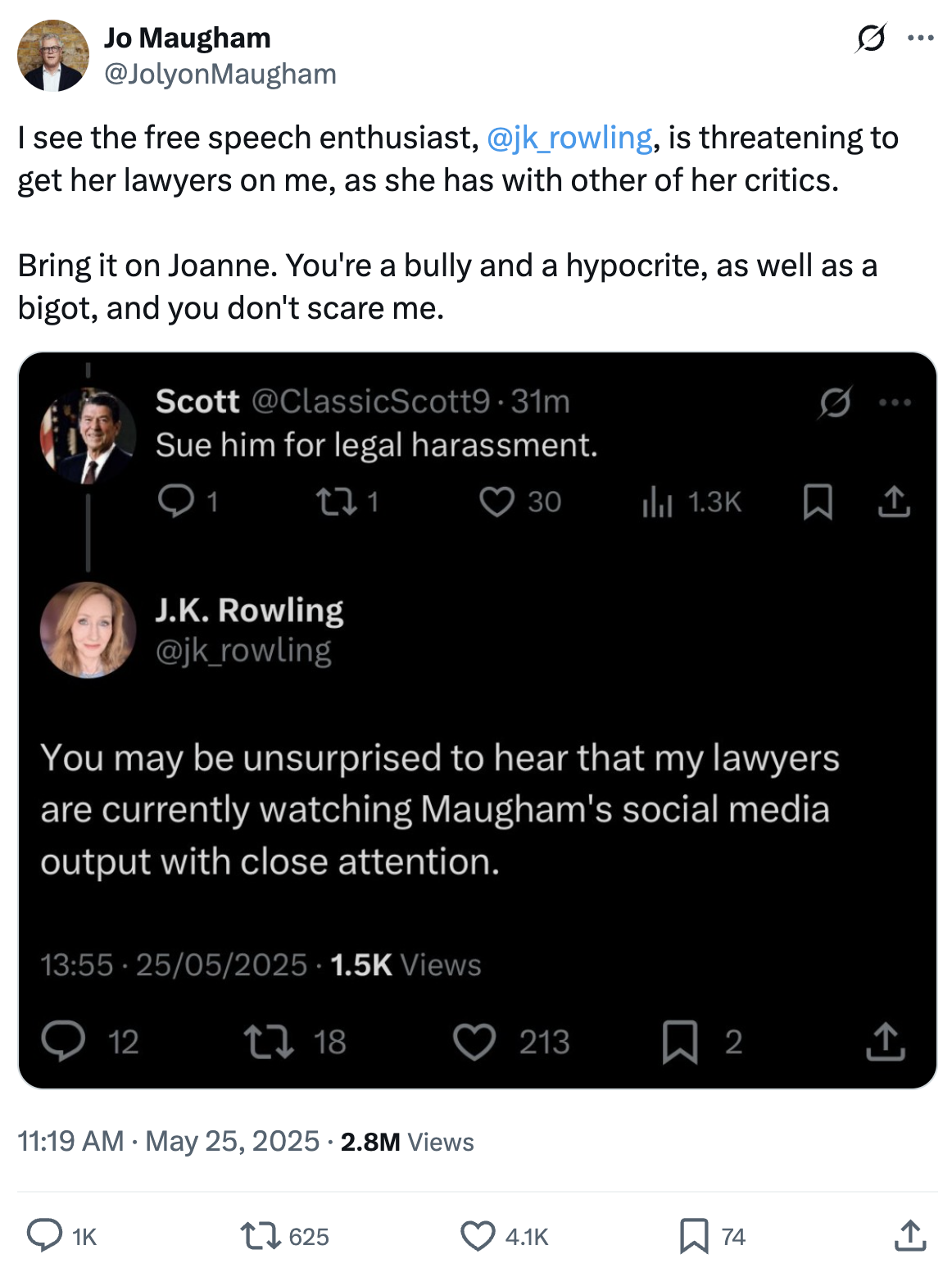Click the reply icon on Jo Maugham's post

[44, 1235]
